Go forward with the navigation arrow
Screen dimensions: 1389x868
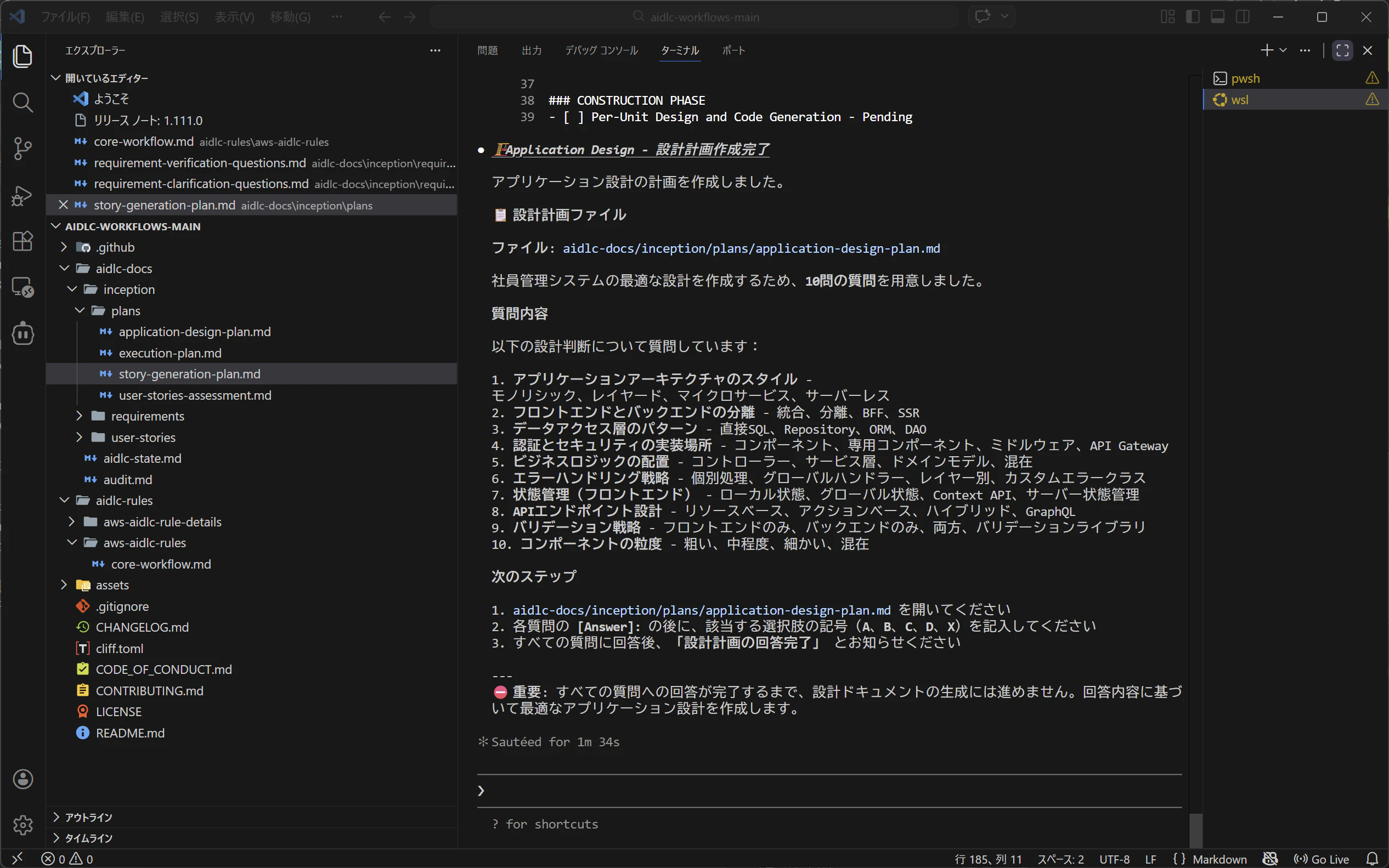409,17
